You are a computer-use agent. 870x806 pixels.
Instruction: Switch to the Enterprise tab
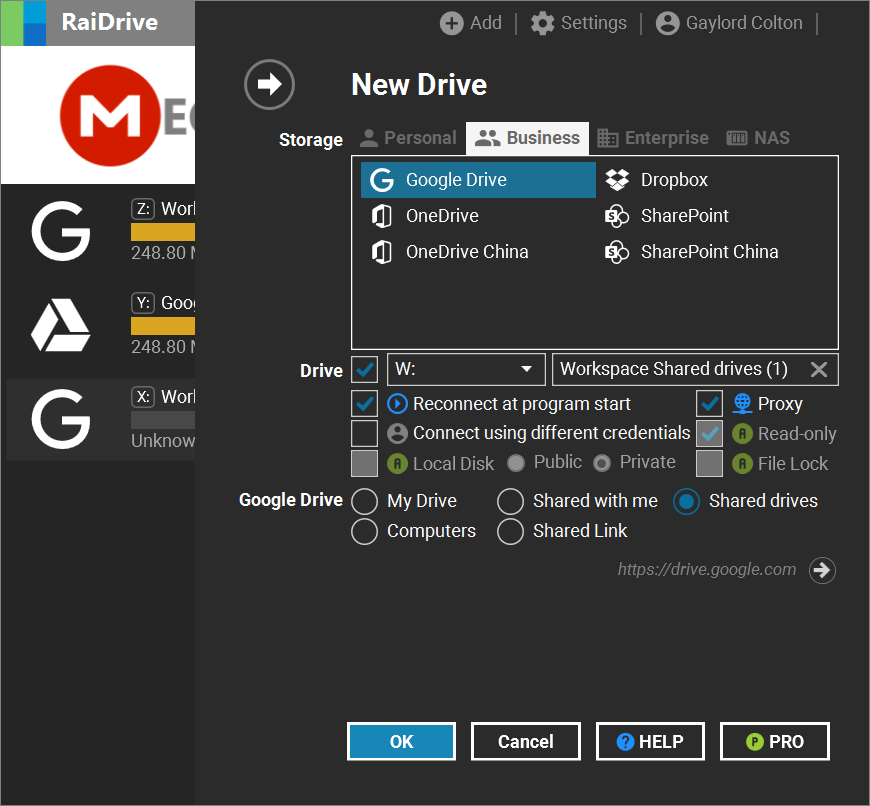(x=653, y=137)
